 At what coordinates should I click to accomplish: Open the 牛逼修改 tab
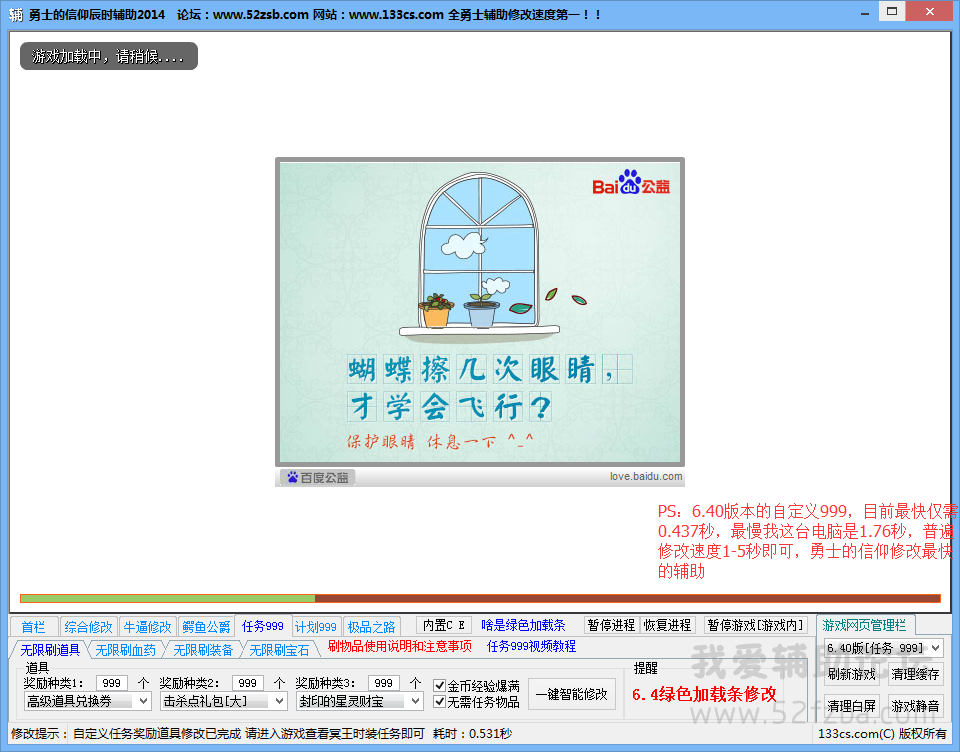[147, 626]
